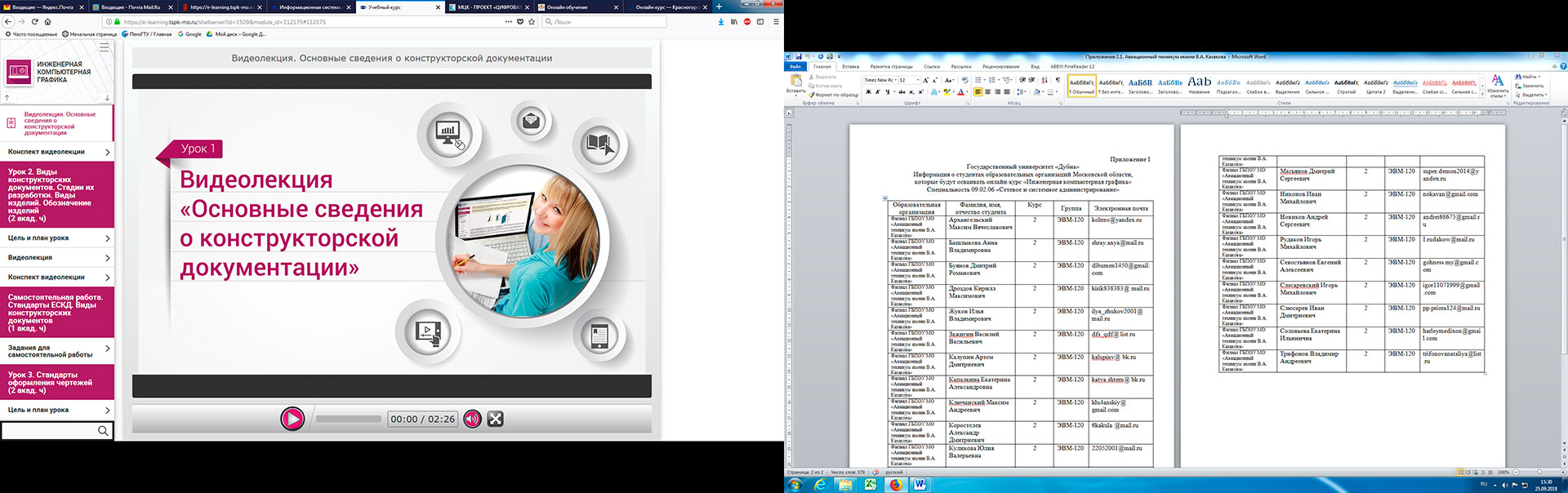Pick text highlight color in Word
This screenshot has width=1568, height=493.
947,91
